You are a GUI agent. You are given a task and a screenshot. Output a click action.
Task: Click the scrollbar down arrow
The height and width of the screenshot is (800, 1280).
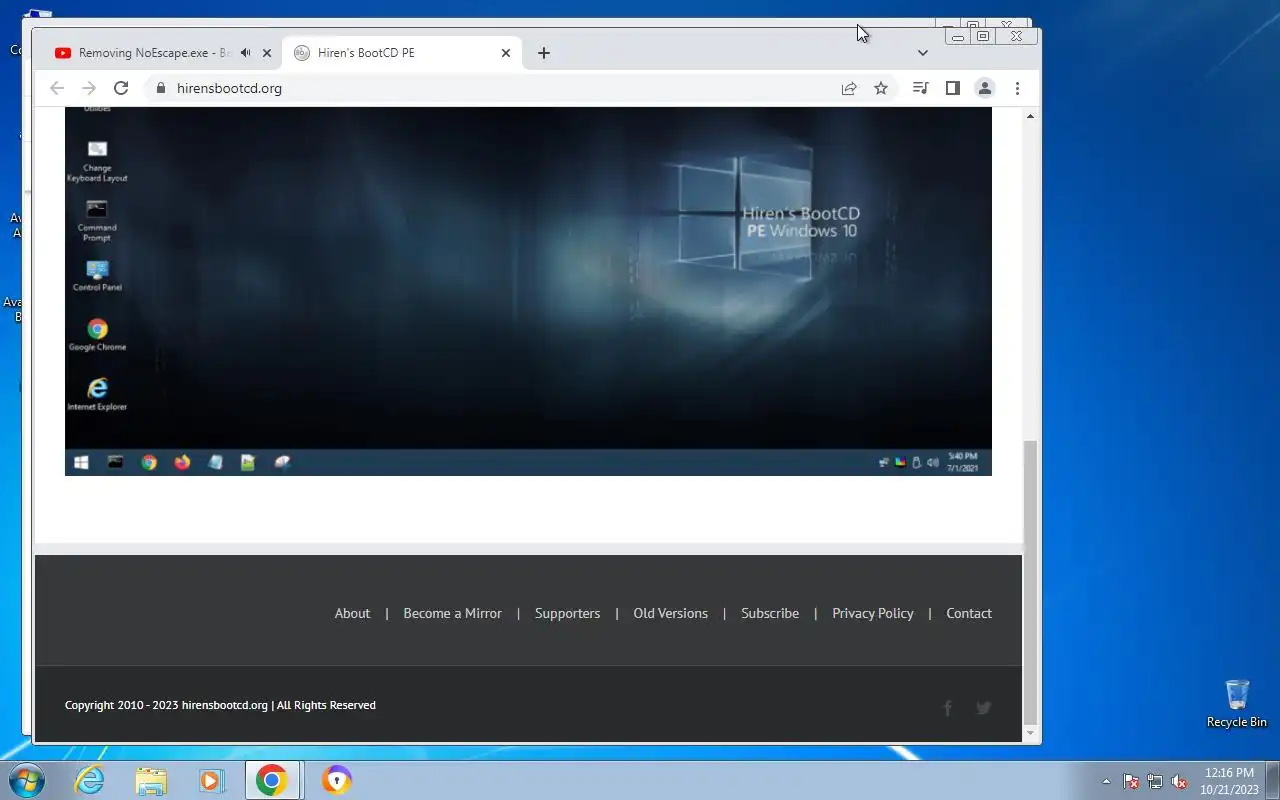point(1030,733)
